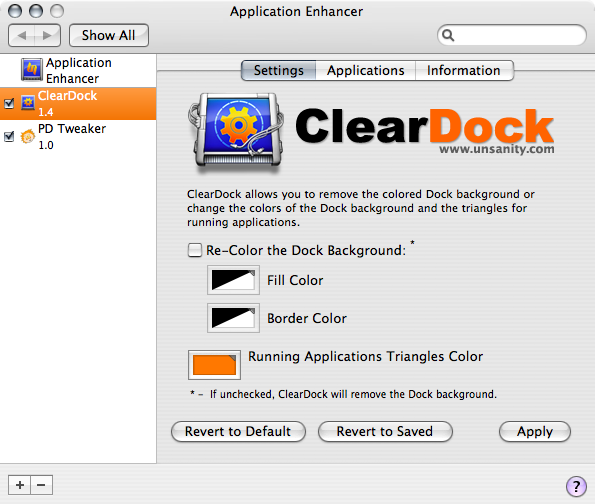595x504 pixels.
Task: Click the PD Tweaker sidebar icon
Action: [x=28, y=136]
